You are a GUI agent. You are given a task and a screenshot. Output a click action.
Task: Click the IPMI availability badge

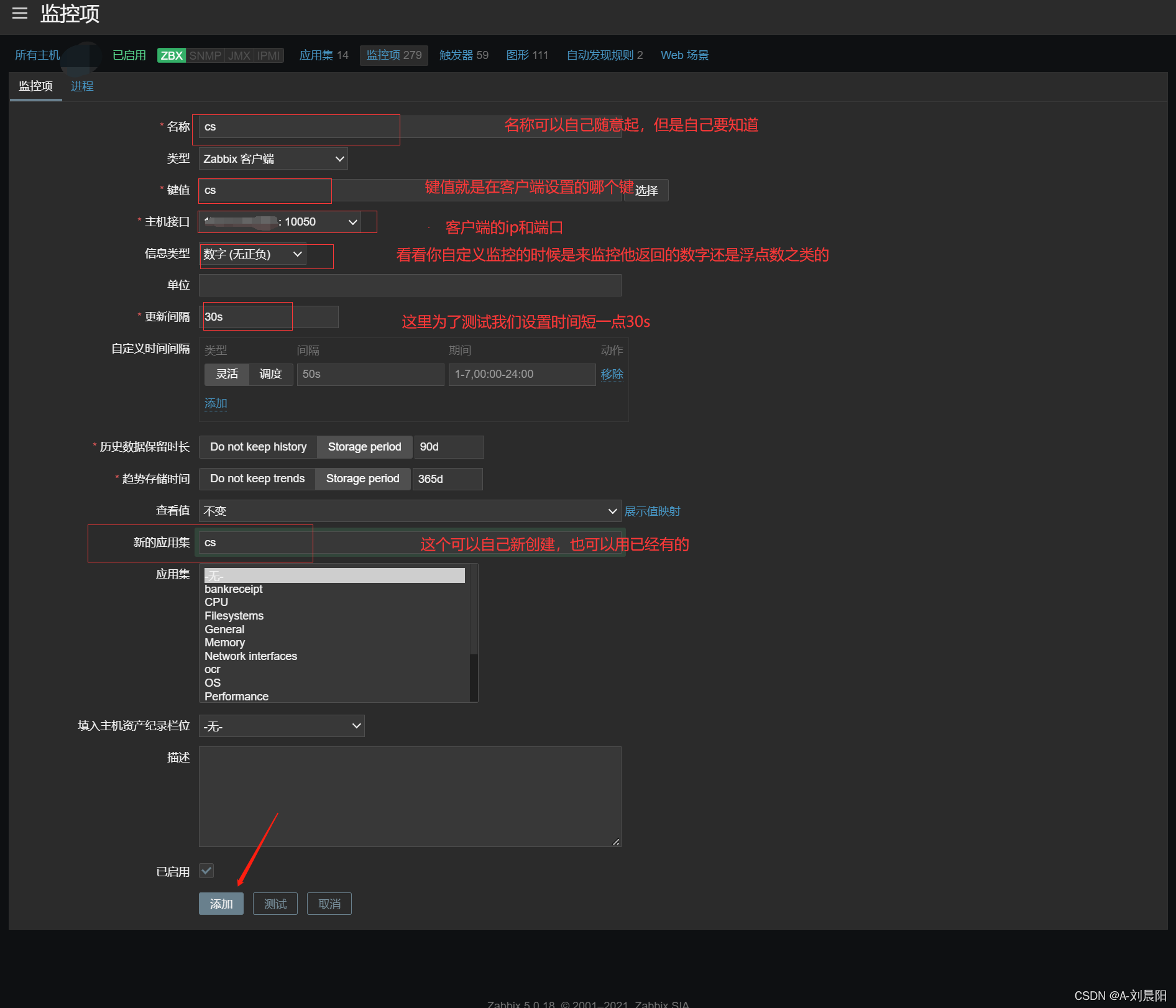click(269, 55)
